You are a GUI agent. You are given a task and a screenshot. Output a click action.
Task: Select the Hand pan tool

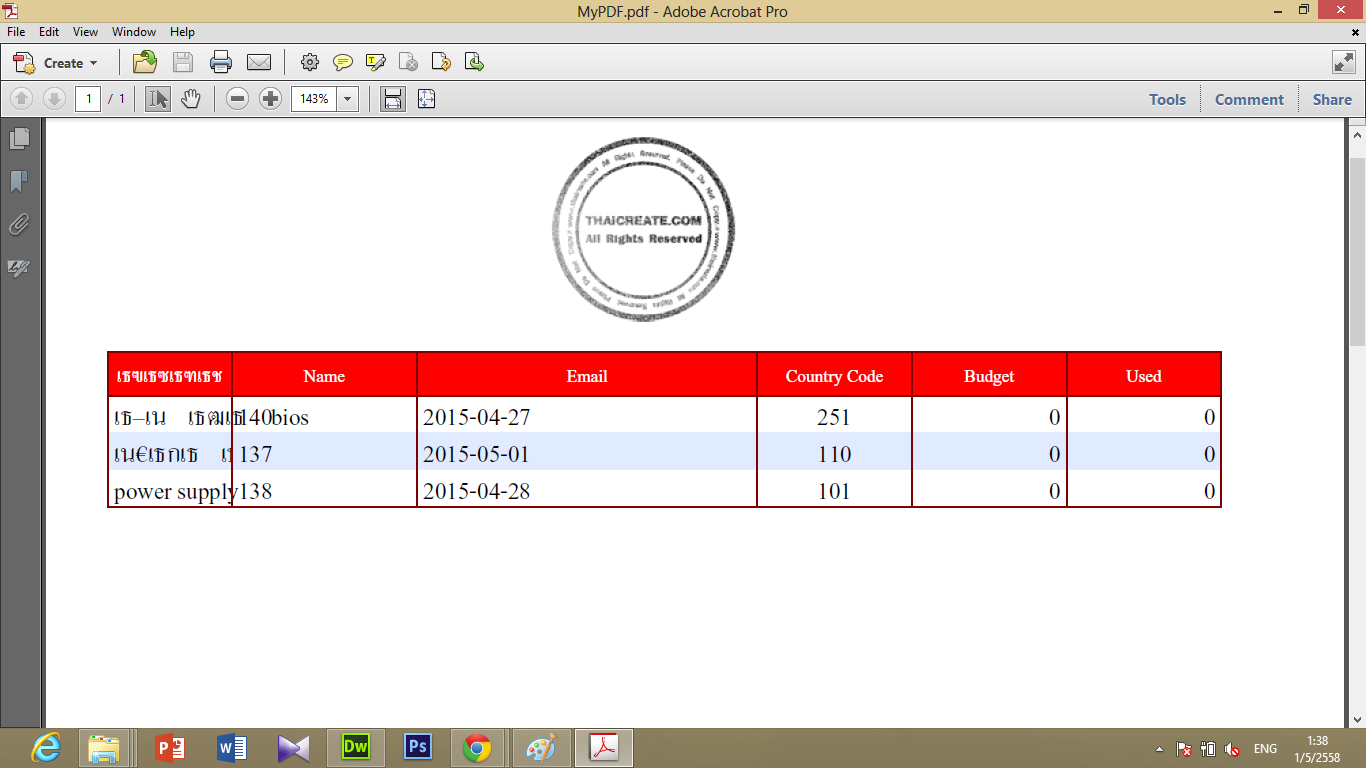click(x=191, y=99)
